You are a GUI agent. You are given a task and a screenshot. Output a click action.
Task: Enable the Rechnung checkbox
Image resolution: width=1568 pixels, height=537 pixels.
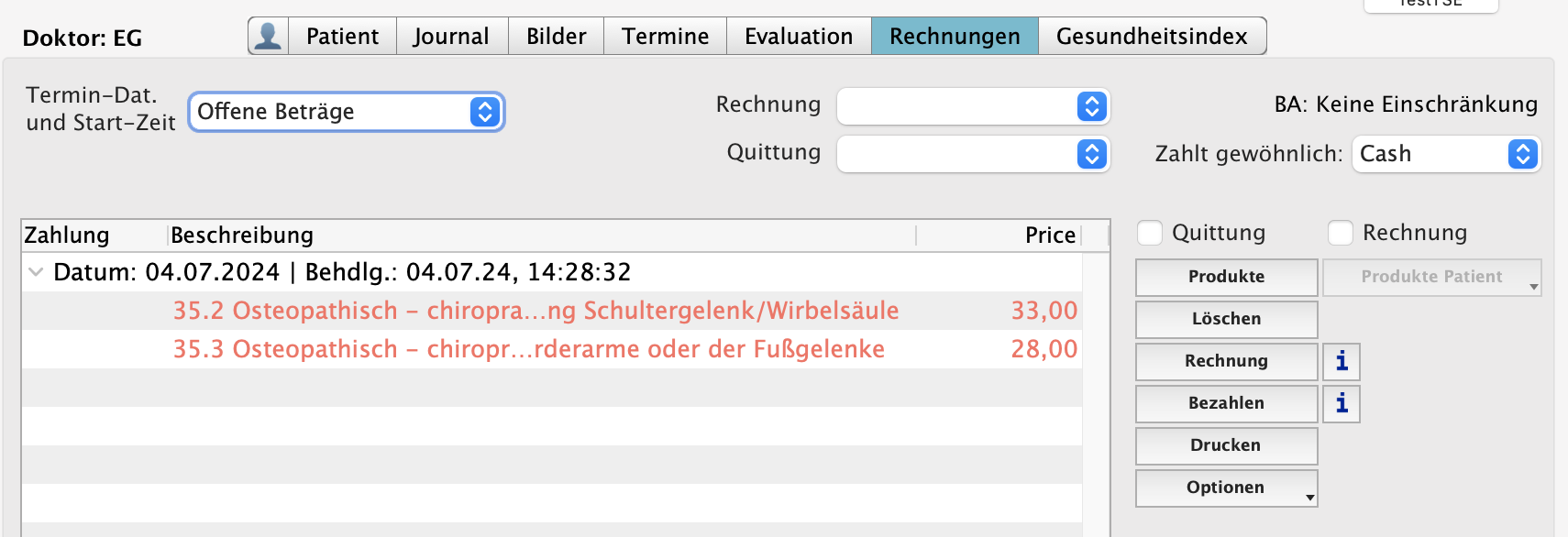point(1341,233)
